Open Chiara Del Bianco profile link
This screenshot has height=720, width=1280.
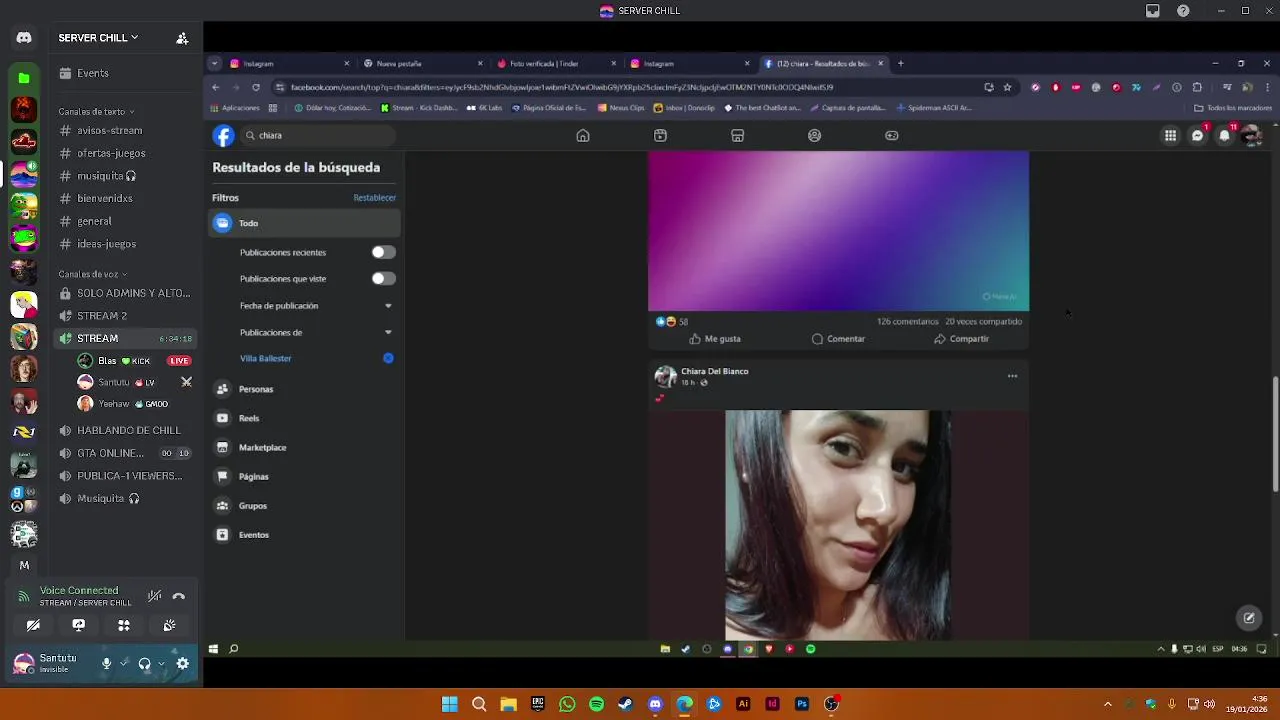pos(714,371)
